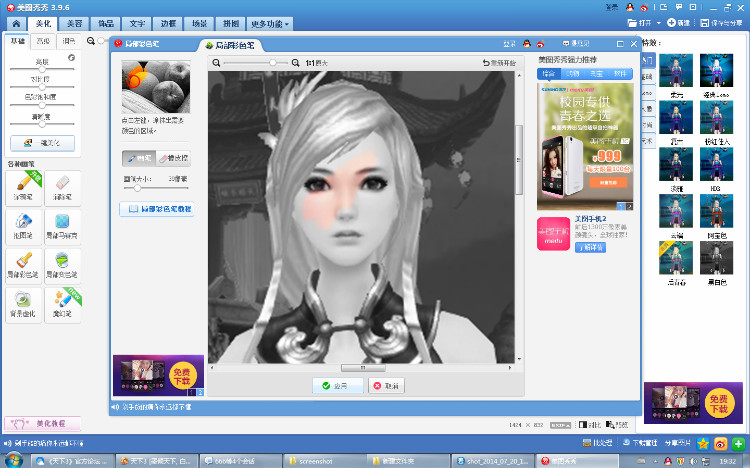Click the 新建 plus icon

(671, 22)
